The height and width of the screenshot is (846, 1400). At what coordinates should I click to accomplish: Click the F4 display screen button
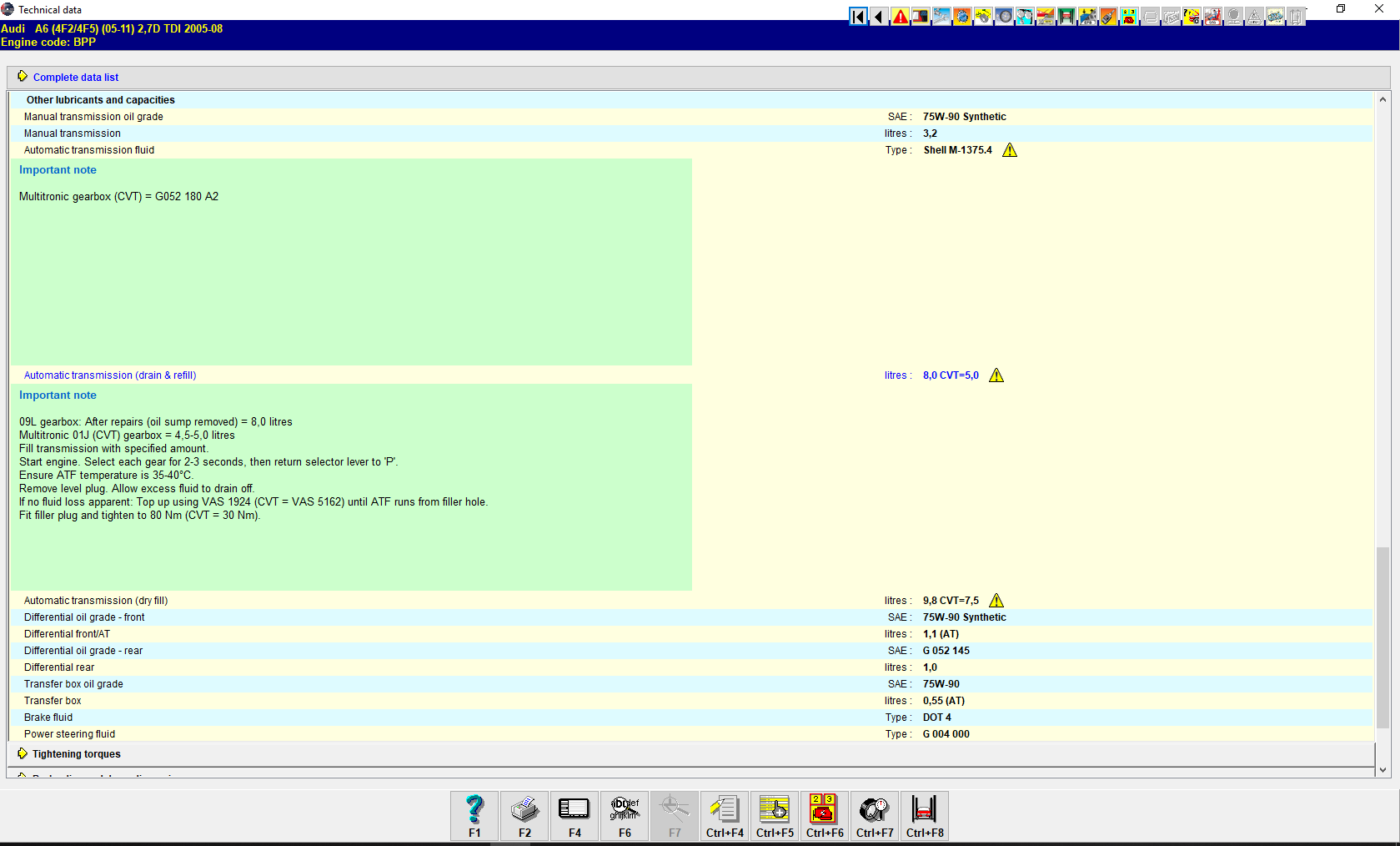(x=575, y=815)
